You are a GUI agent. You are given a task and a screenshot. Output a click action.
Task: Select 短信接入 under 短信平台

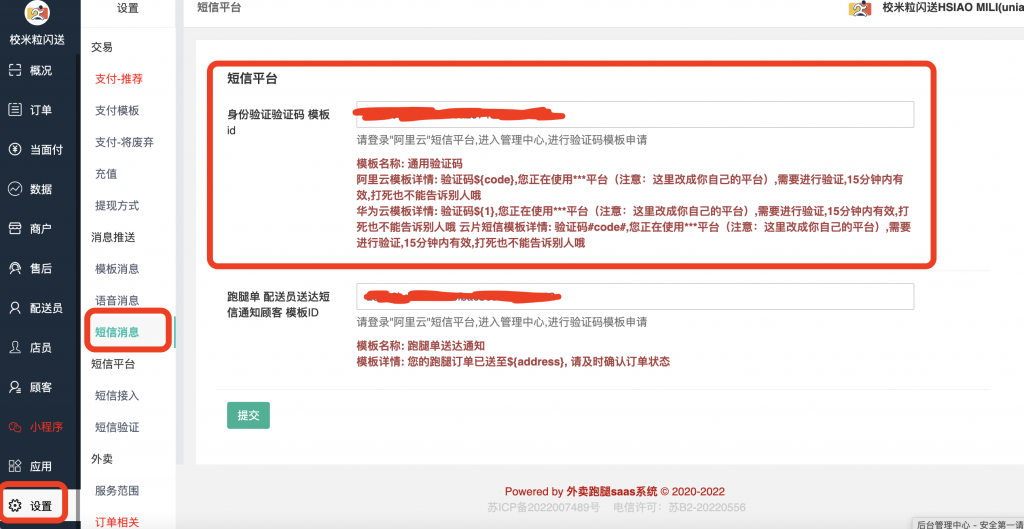click(117, 396)
